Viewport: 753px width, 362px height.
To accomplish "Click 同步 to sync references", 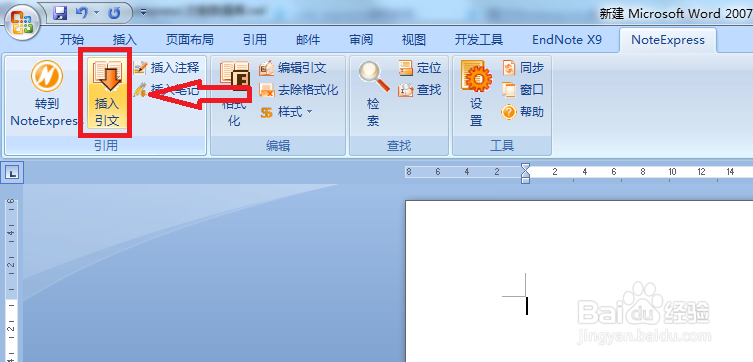I will (523, 68).
